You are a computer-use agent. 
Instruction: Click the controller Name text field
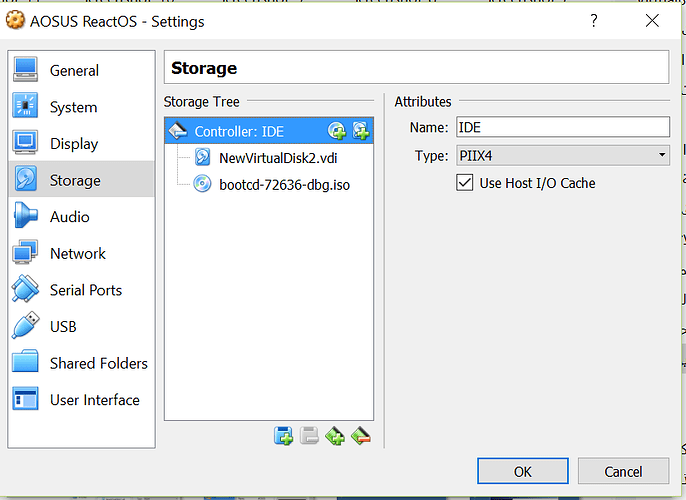point(562,126)
